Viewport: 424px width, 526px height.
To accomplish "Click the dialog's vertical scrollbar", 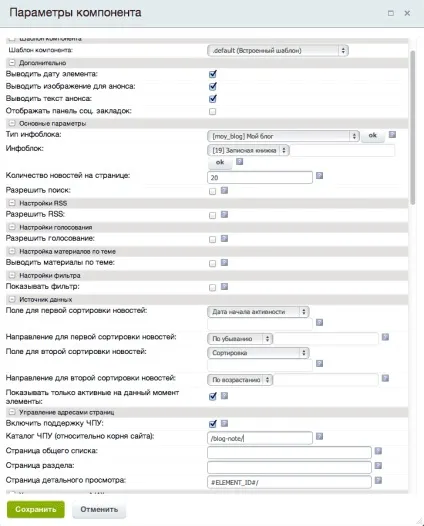I will [413, 127].
